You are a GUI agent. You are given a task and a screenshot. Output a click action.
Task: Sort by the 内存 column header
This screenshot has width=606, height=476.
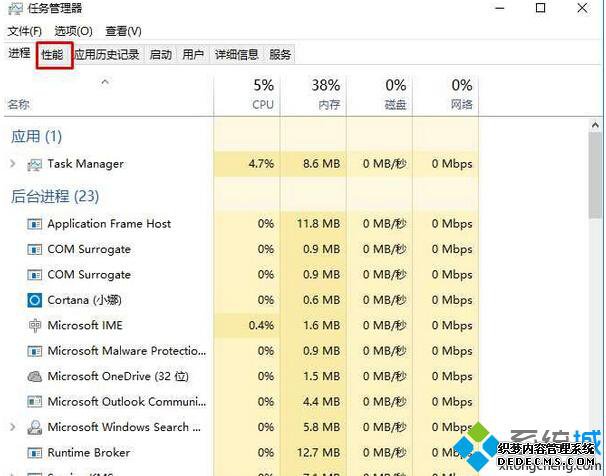[314, 95]
